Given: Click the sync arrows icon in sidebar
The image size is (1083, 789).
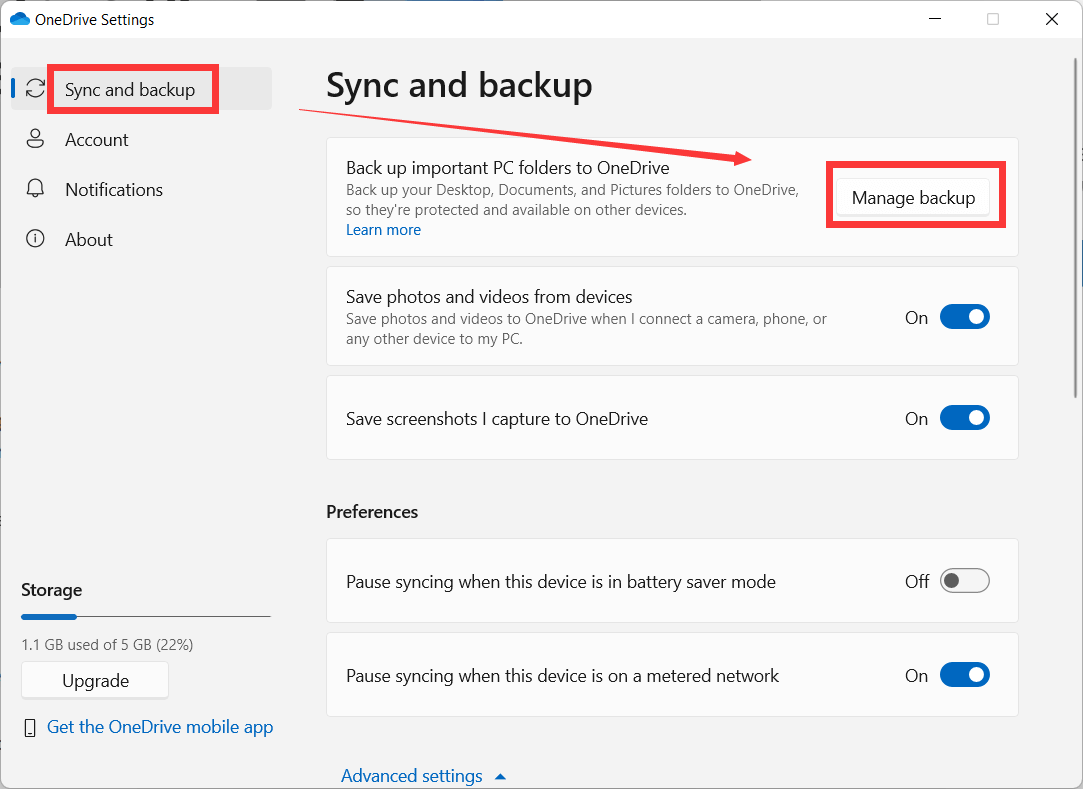Looking at the screenshot, I should [36, 89].
